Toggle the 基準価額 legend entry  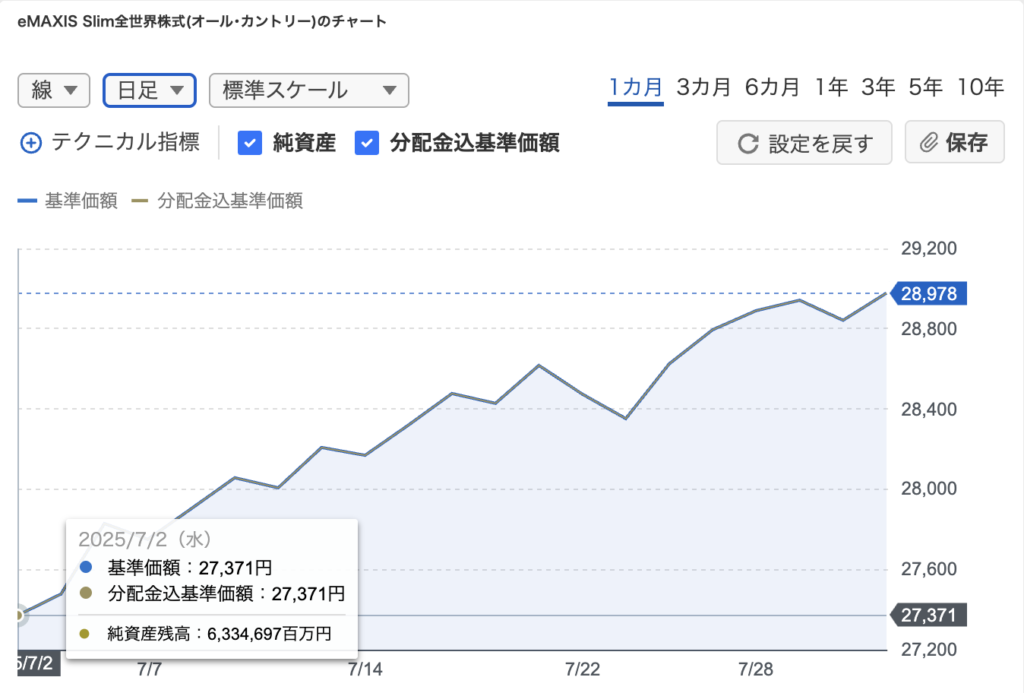pyautogui.click(x=67, y=201)
